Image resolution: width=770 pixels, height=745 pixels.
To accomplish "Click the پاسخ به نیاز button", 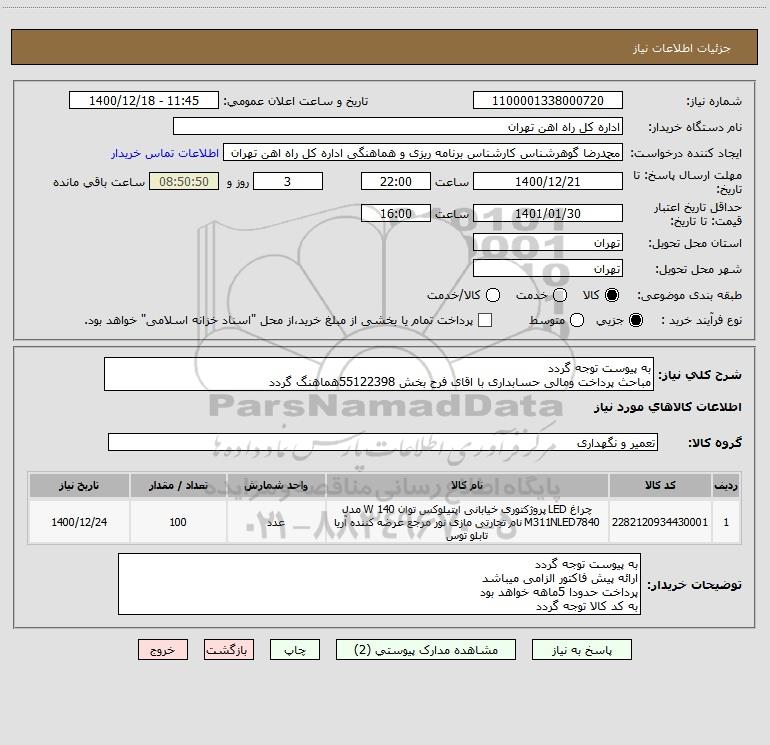I will point(581,650).
